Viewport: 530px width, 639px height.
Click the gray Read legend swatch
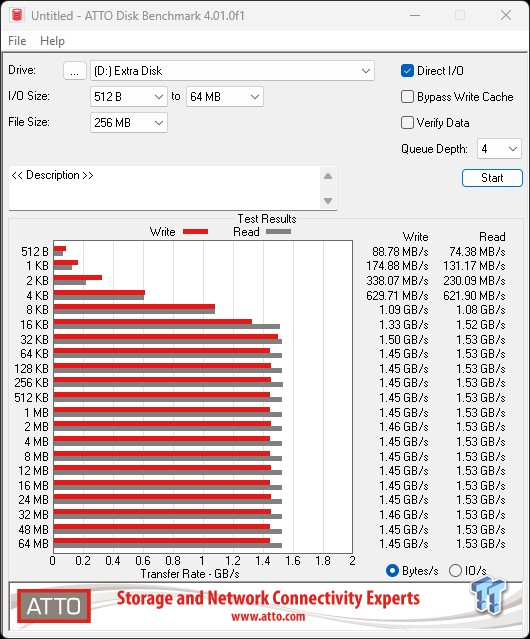278,231
